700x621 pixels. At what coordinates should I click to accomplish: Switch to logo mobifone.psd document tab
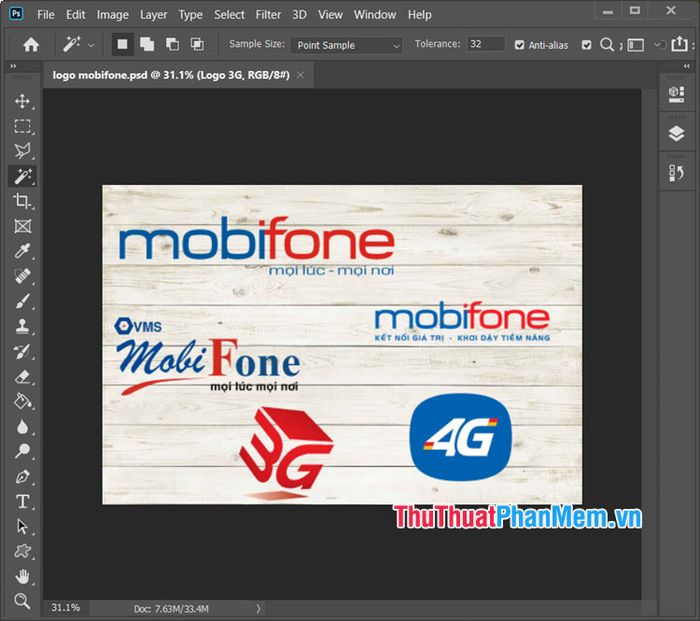[171, 75]
